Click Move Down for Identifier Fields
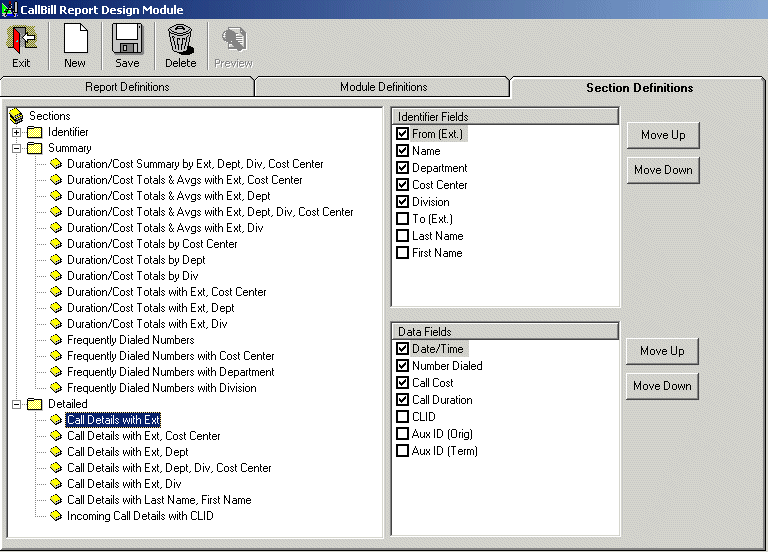768x552 pixels. tap(663, 170)
